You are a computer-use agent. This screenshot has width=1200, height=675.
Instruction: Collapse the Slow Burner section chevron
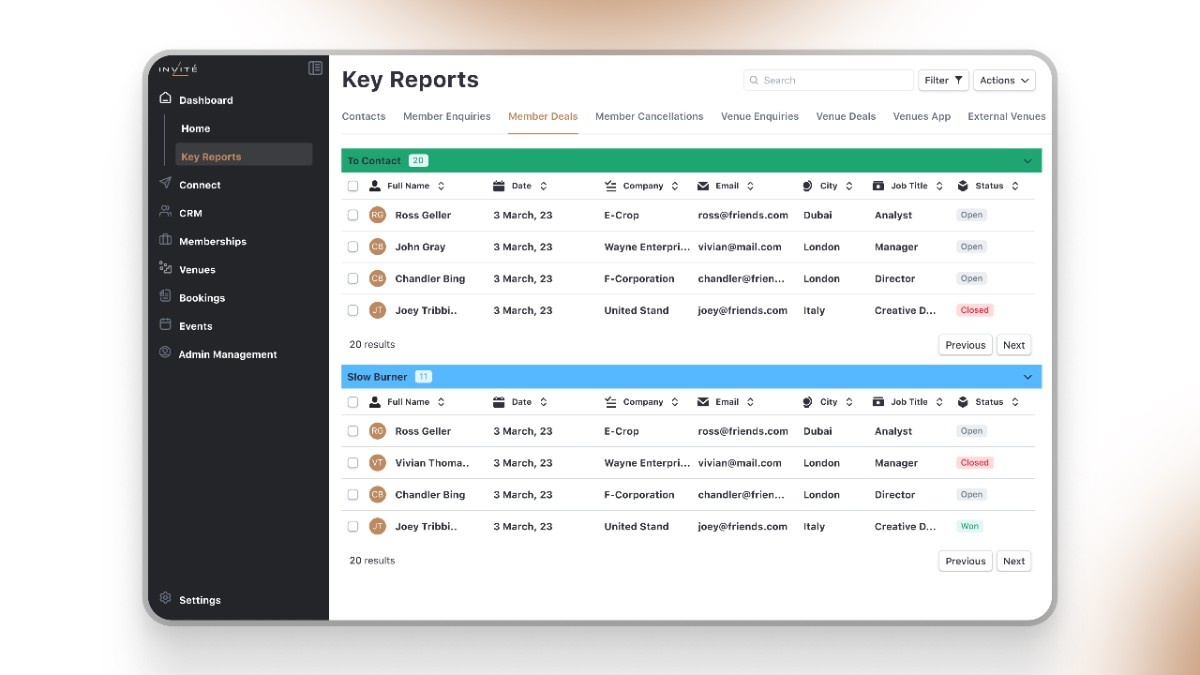[x=1027, y=377]
